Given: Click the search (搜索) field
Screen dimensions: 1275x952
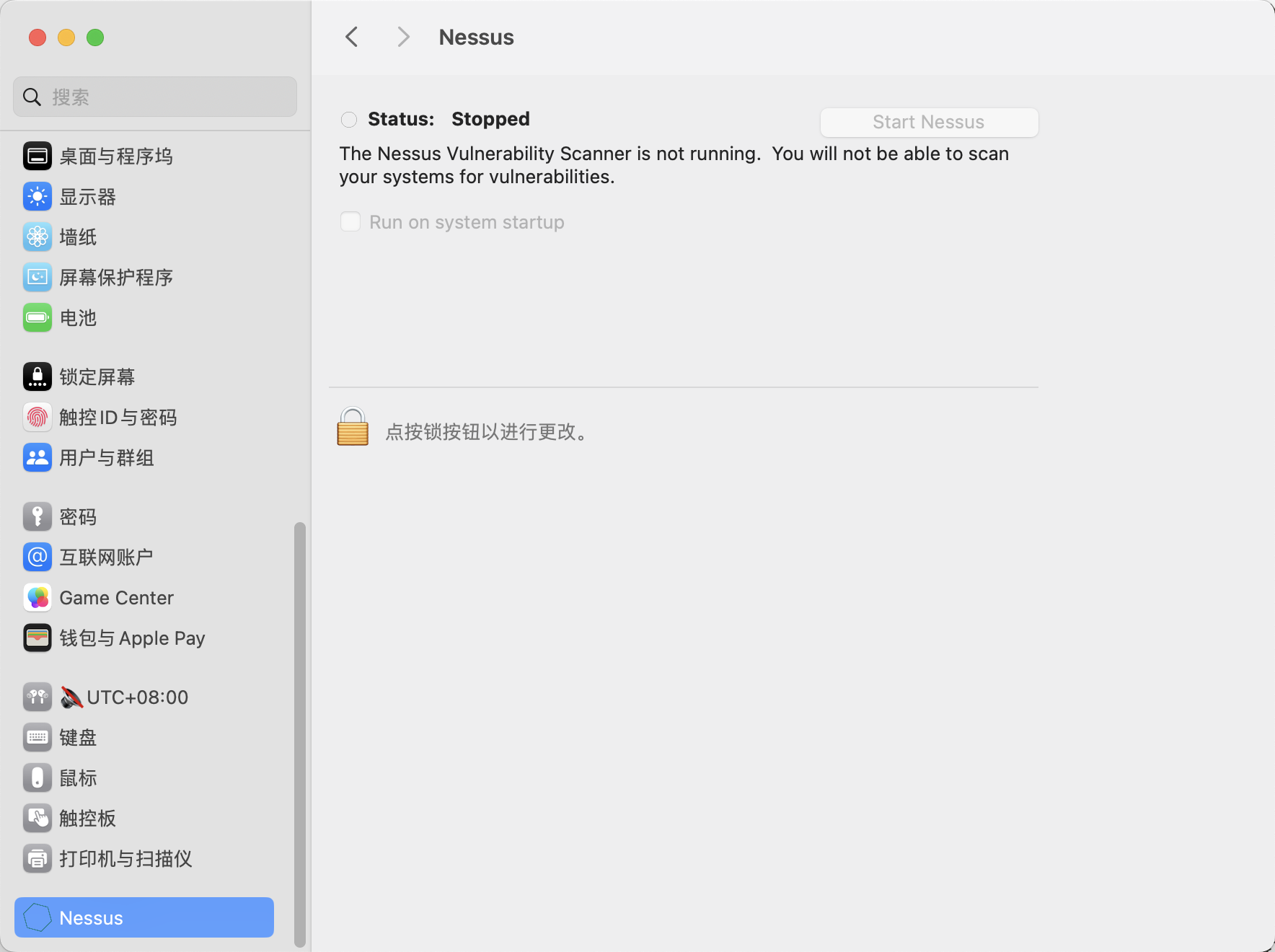Looking at the screenshot, I should [x=155, y=97].
